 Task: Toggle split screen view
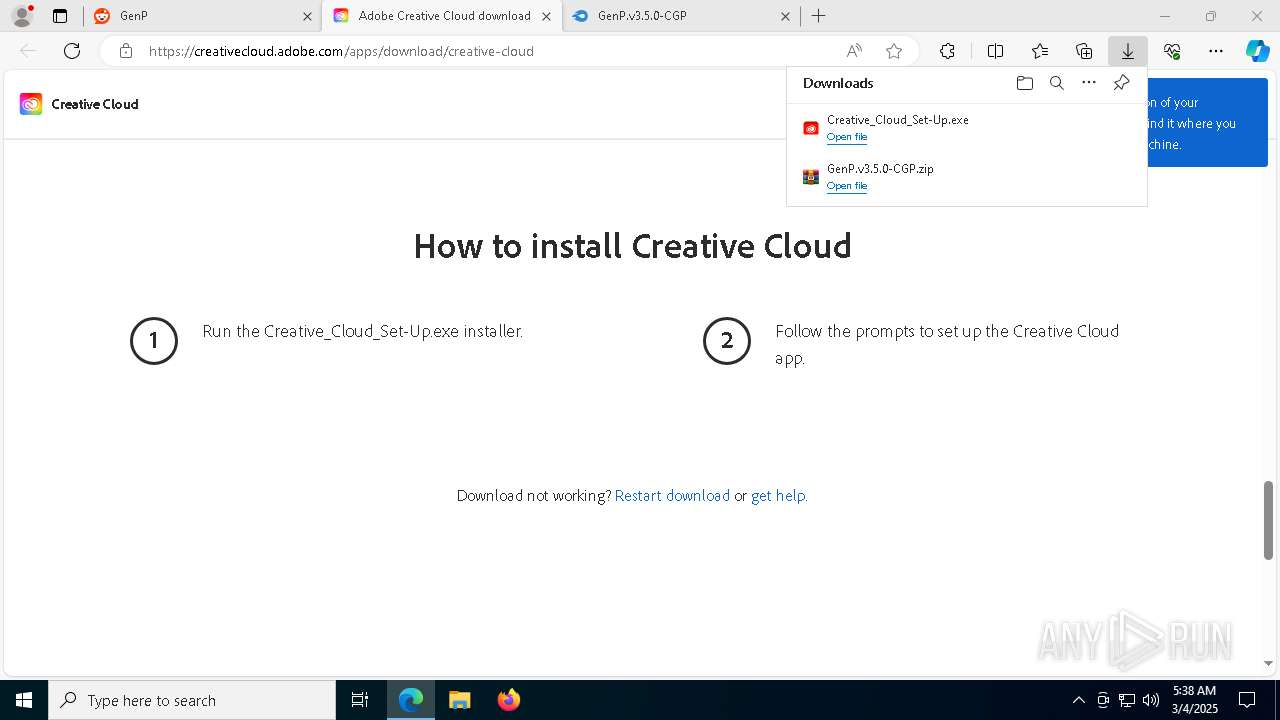(x=995, y=51)
